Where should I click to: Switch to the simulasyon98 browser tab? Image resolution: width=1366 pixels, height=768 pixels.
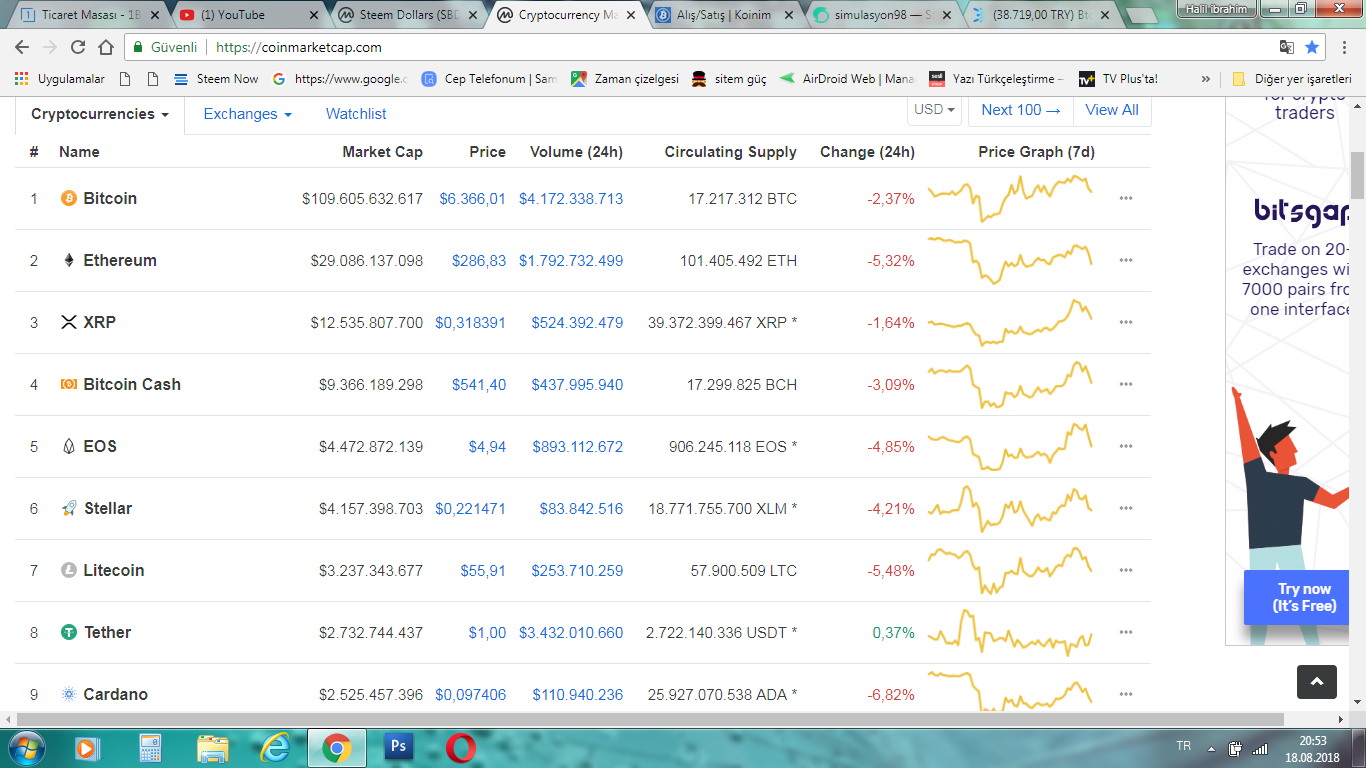[883, 15]
